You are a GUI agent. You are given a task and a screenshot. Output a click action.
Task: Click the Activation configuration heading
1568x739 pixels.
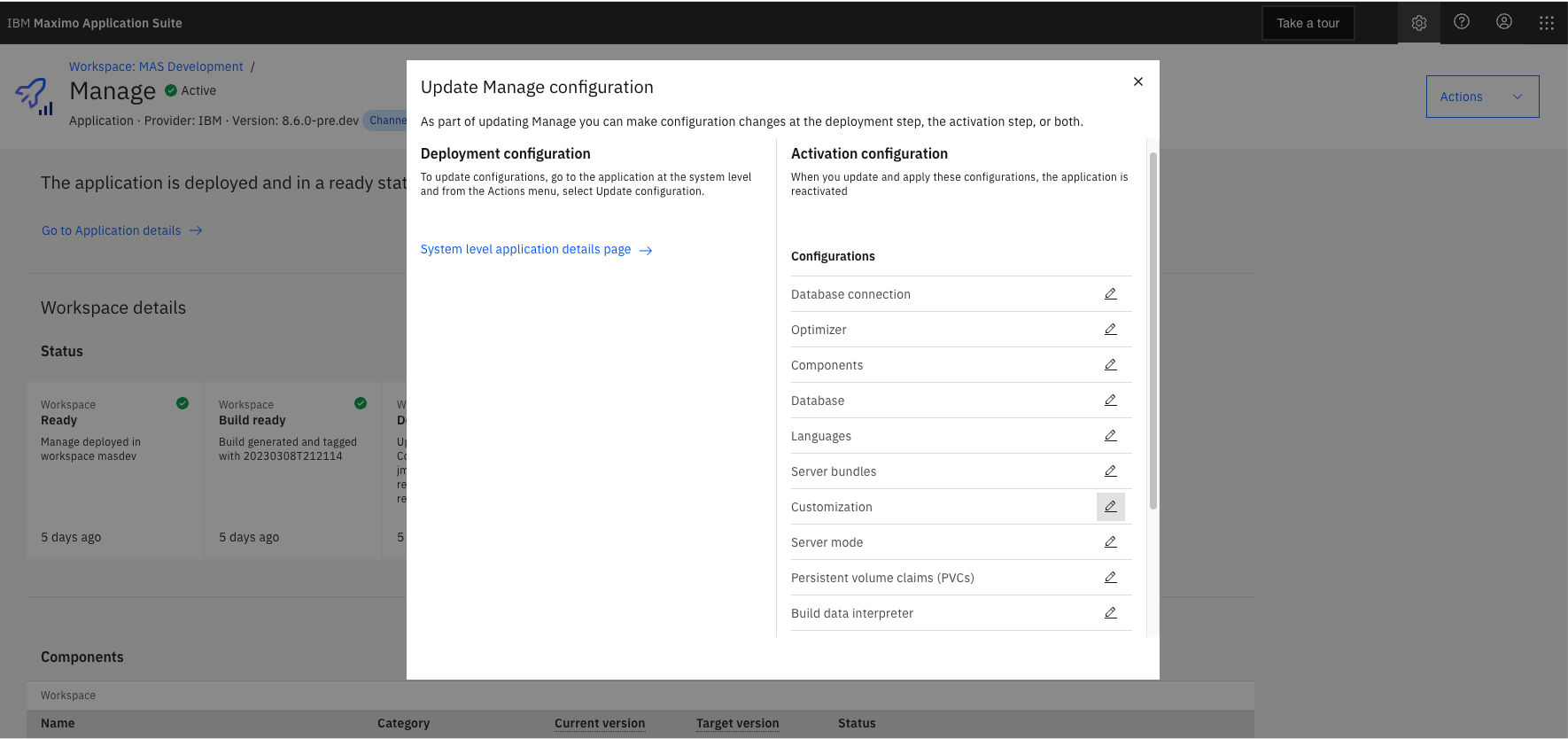(x=869, y=153)
